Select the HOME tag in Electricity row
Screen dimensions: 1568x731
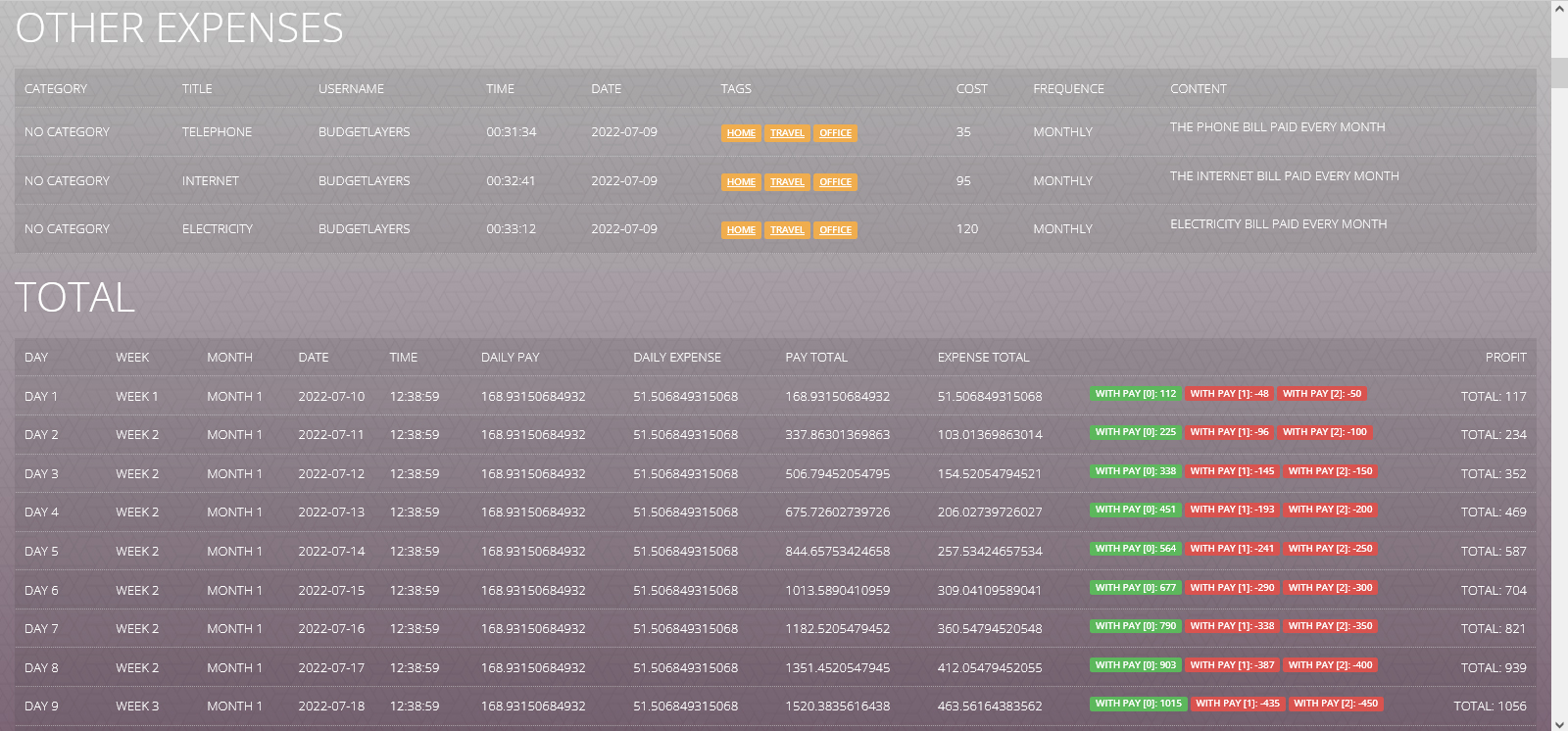click(x=741, y=230)
